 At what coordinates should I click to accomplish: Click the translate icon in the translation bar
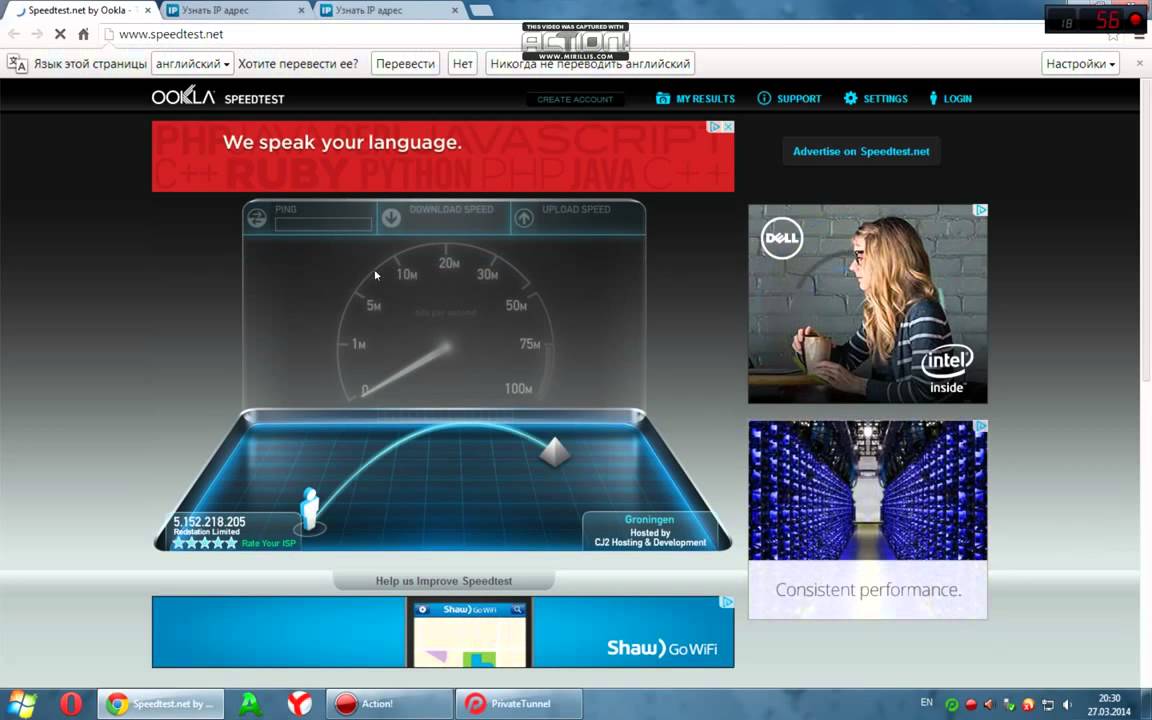click(x=17, y=64)
